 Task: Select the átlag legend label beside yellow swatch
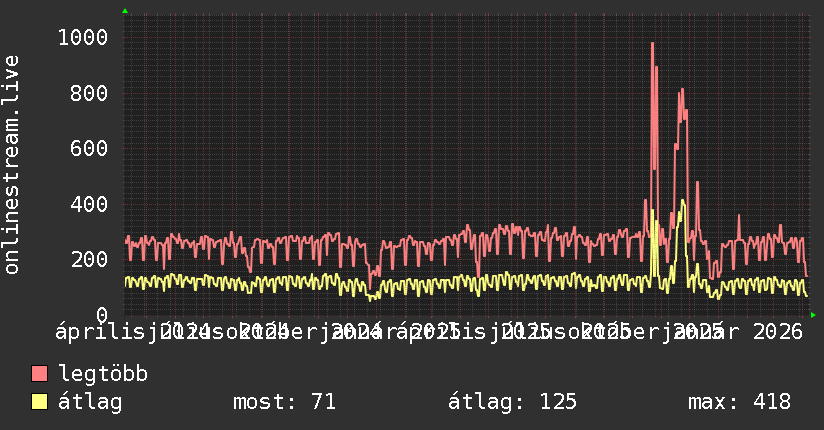(x=90, y=402)
